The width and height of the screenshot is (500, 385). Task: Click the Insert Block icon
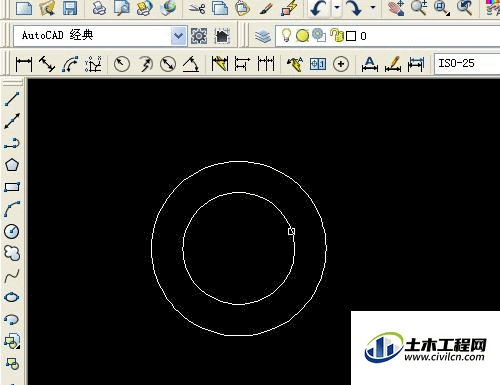coord(12,341)
